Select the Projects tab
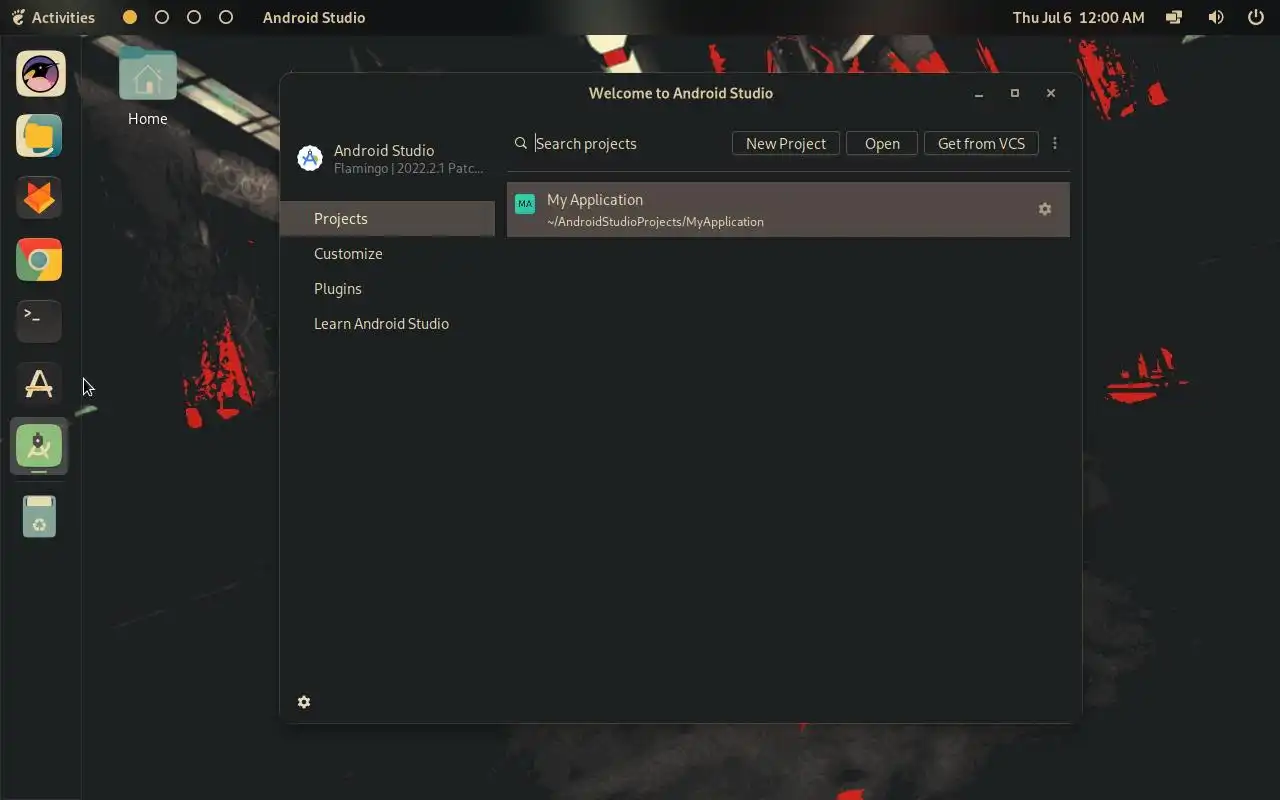This screenshot has width=1280, height=800. [387, 218]
